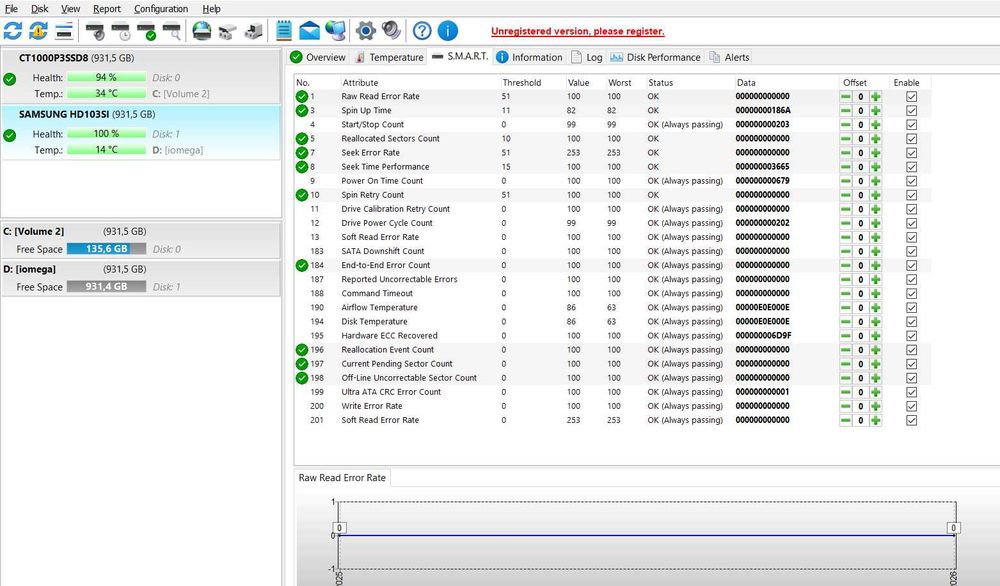Toggle Enable checkbox for Seek Error Rate
Image resolution: width=1000 pixels, height=586 pixels.
[911, 152]
